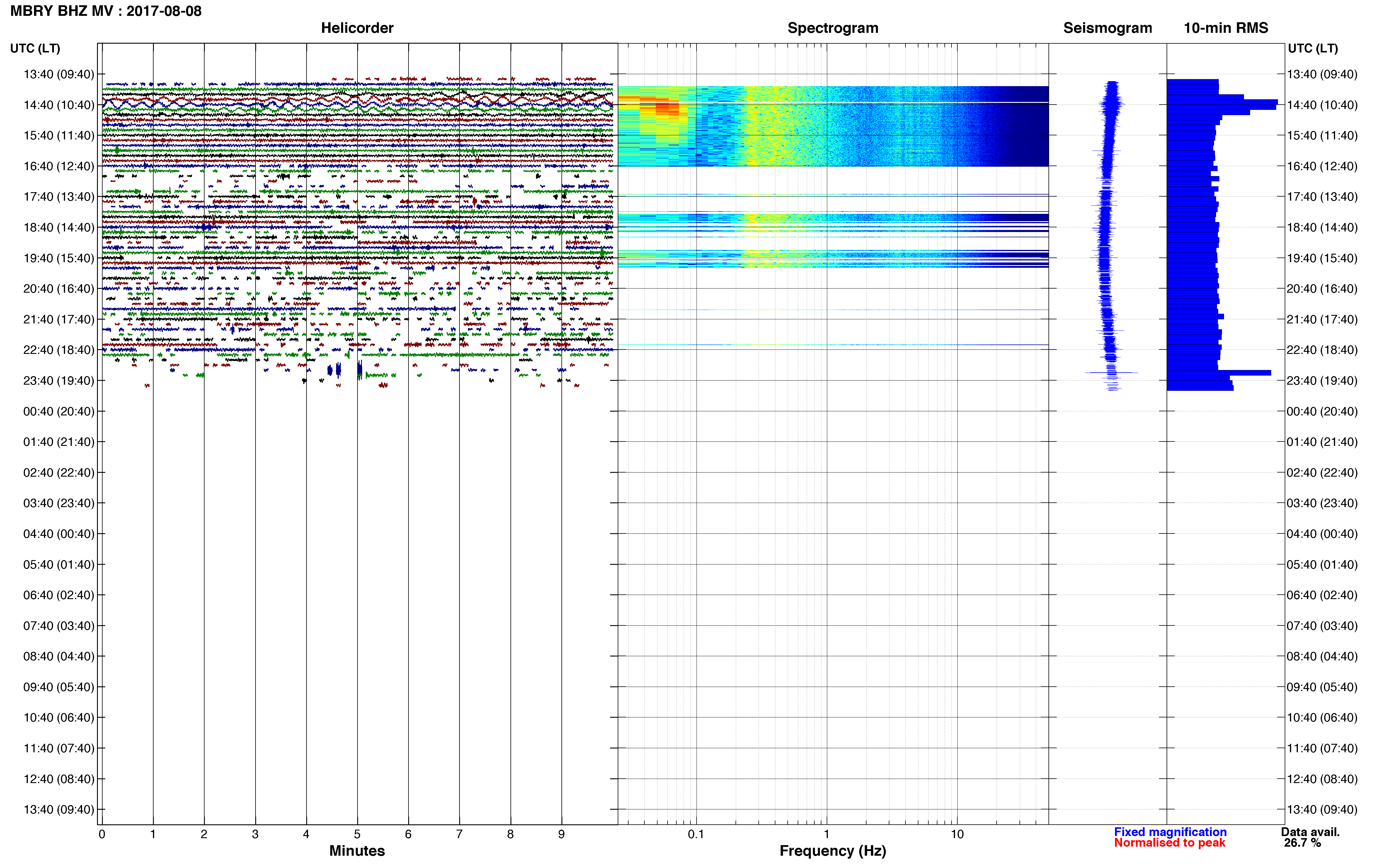
Task: Click left-axis time label "18:40 (14:40)"
Action: point(59,227)
